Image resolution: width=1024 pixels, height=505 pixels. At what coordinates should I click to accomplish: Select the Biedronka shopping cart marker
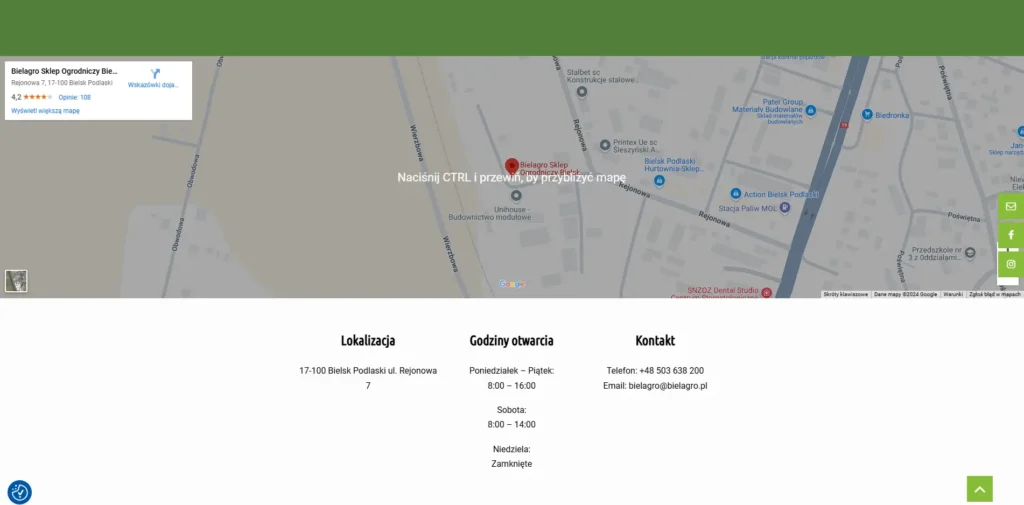[867, 115]
